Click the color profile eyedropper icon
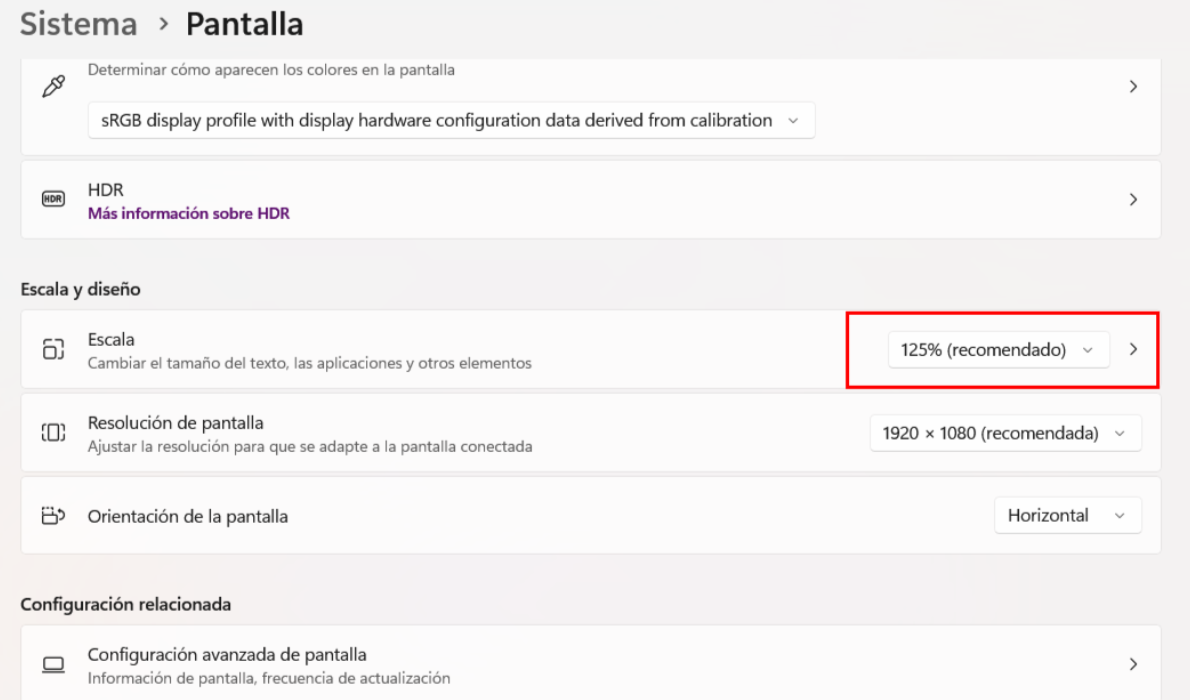The image size is (1190, 700). (53, 88)
